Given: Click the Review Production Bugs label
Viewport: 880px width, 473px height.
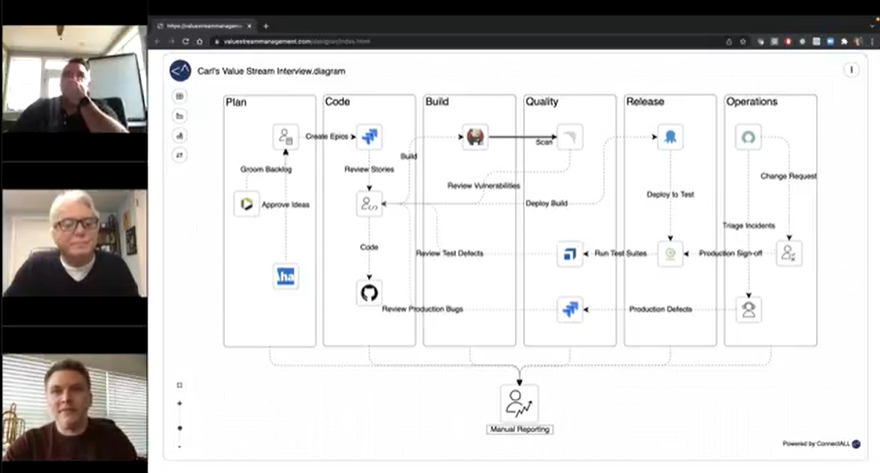Looking at the screenshot, I should point(422,309).
